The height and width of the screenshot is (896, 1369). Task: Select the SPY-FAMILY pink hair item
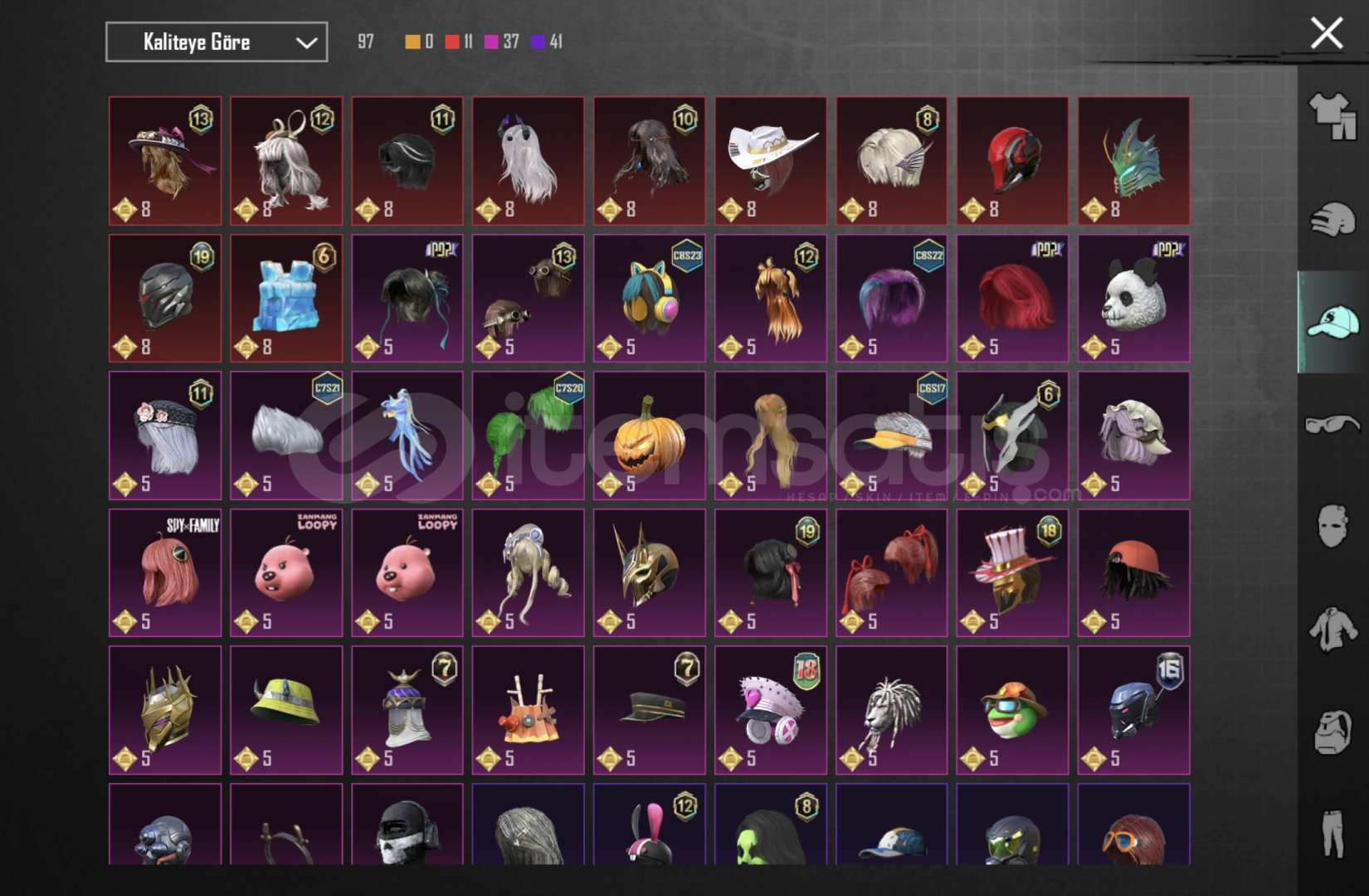pyautogui.click(x=165, y=573)
